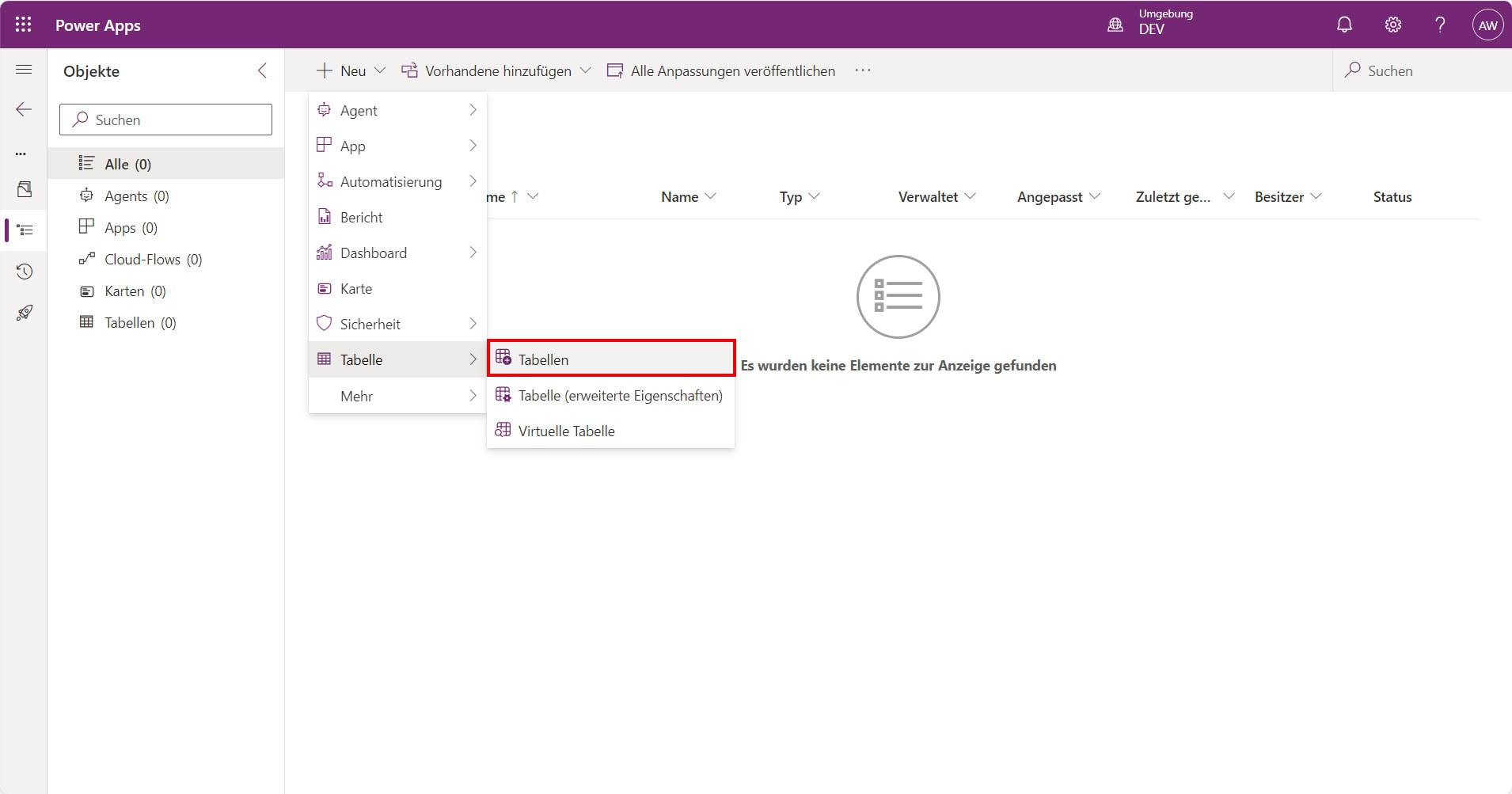Open Agent submenu in Neu menu

pos(397,110)
